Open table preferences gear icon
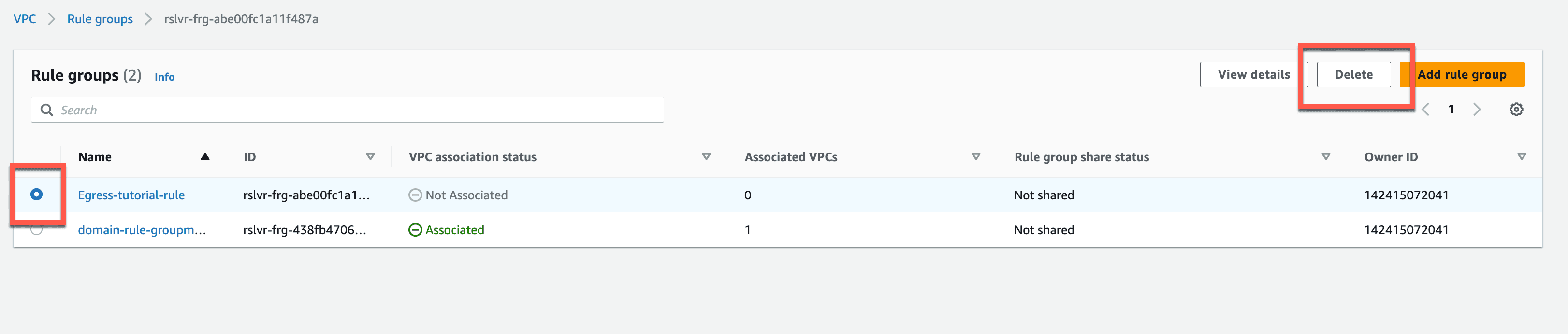Image resolution: width=1568 pixels, height=334 pixels. point(1516,109)
